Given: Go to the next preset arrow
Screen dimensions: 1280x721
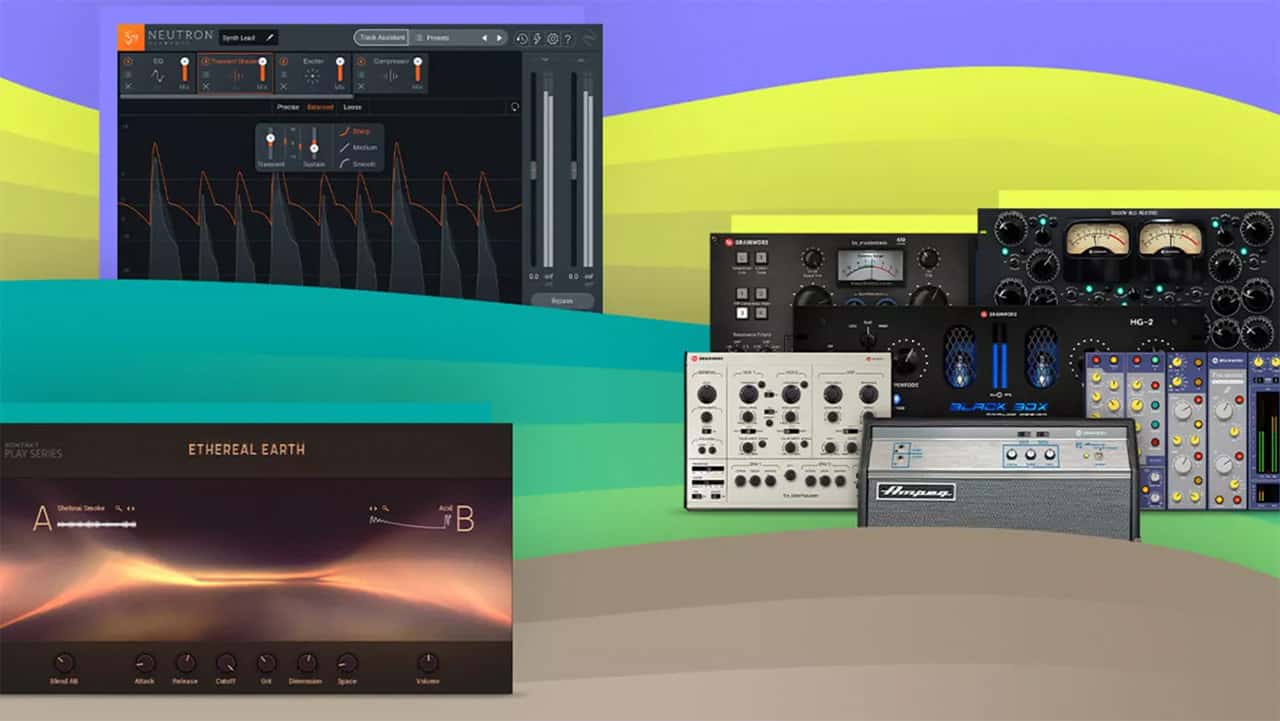Looking at the screenshot, I should (x=500, y=38).
